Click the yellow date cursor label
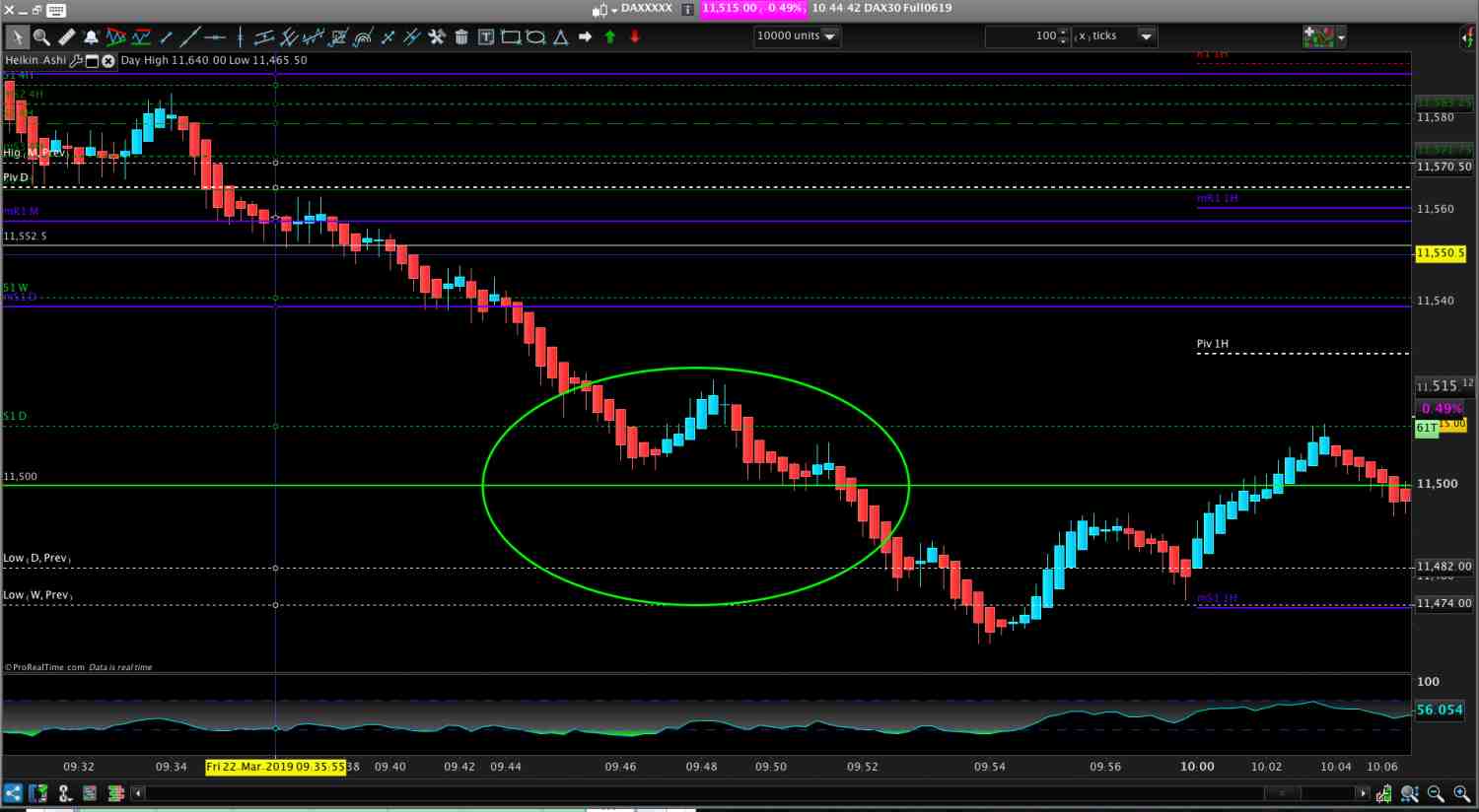1479x812 pixels. click(275, 767)
